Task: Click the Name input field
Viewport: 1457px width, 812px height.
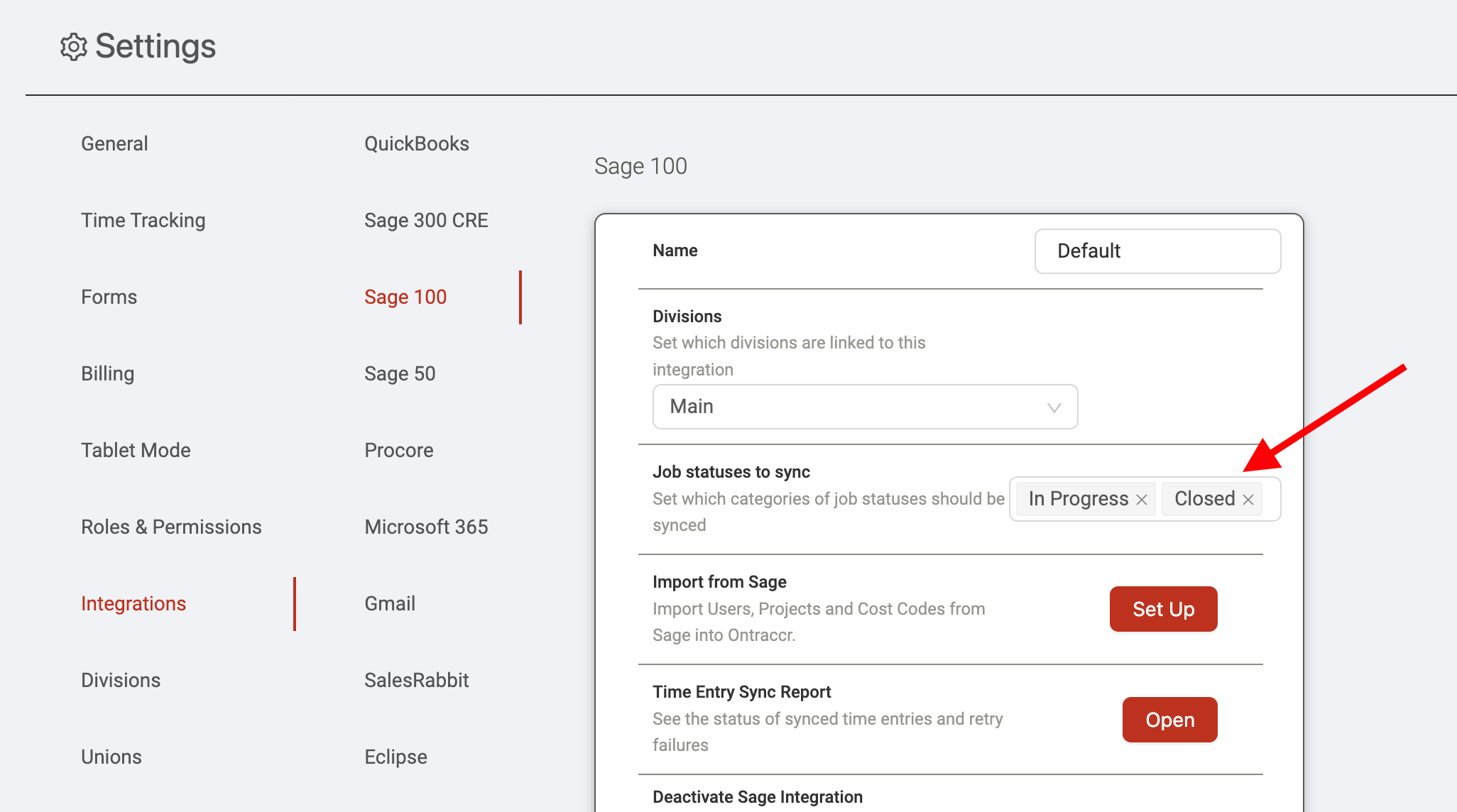Action: [x=1157, y=251]
